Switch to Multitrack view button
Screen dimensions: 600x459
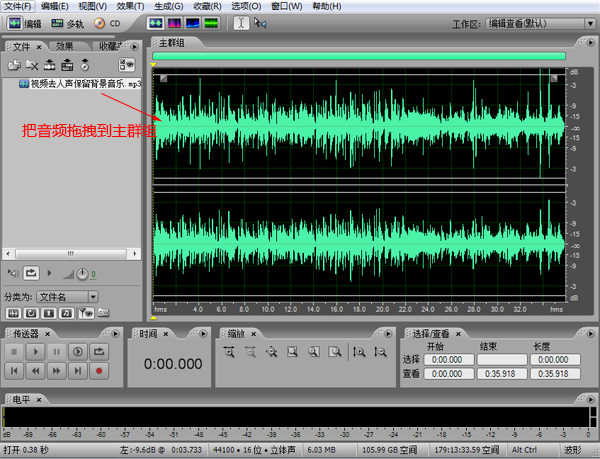(x=67, y=24)
